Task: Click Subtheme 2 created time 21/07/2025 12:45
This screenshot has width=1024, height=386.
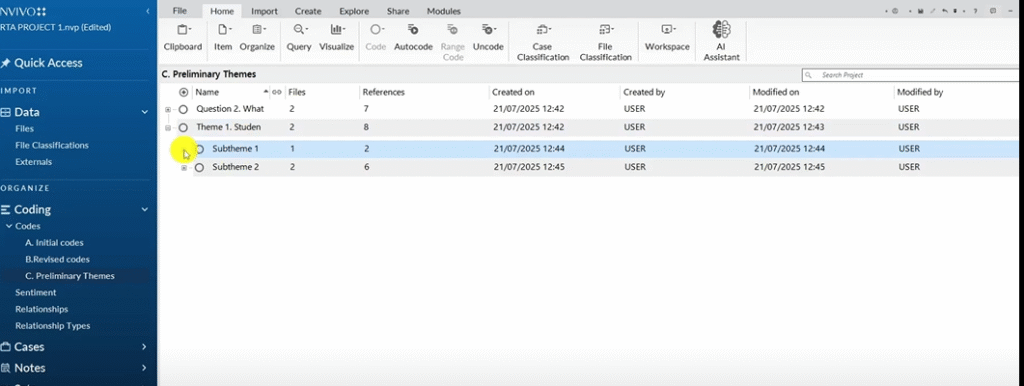Action: coord(529,167)
